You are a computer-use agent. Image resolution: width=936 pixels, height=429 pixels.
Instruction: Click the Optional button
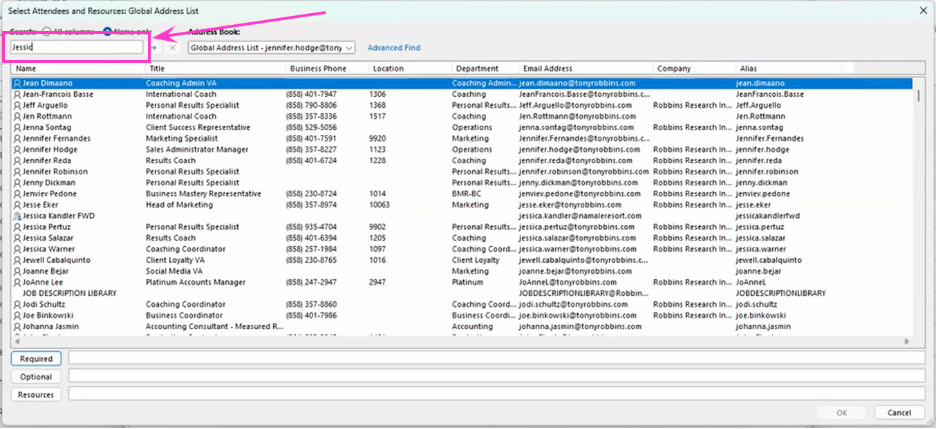(x=36, y=376)
